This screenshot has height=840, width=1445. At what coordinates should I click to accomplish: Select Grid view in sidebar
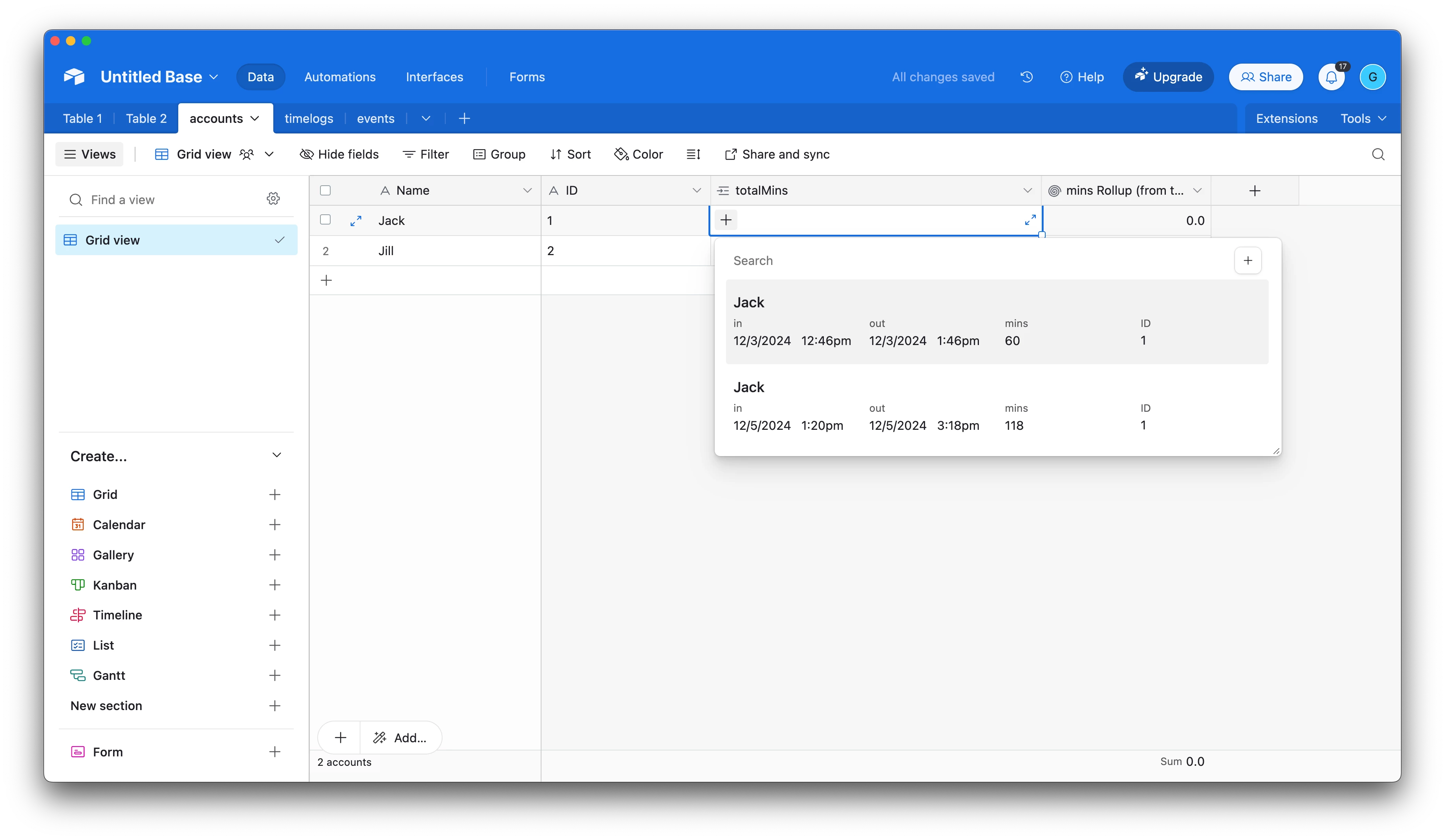tap(176, 240)
